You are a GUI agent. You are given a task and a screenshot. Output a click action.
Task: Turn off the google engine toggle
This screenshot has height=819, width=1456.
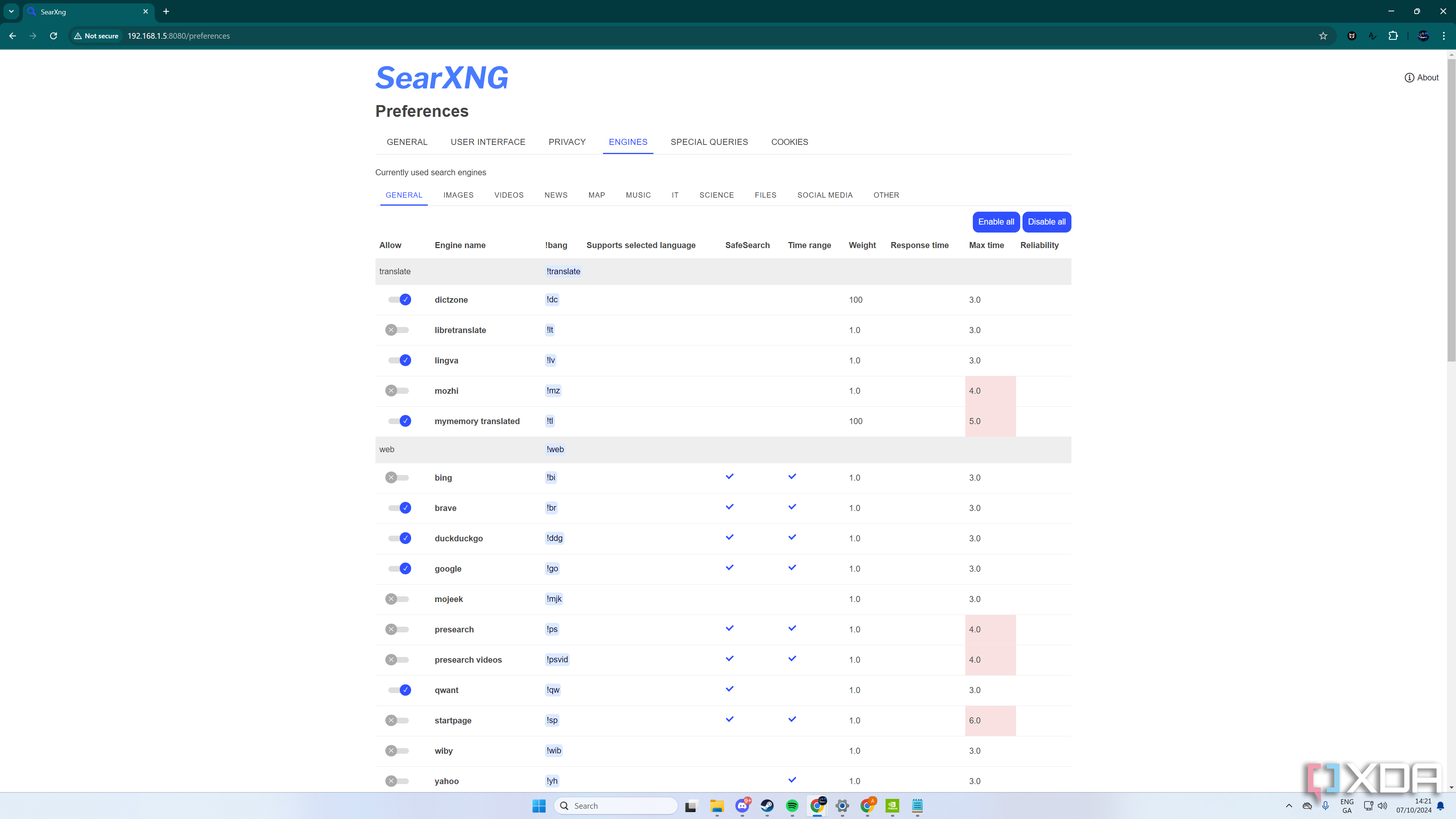tap(399, 569)
